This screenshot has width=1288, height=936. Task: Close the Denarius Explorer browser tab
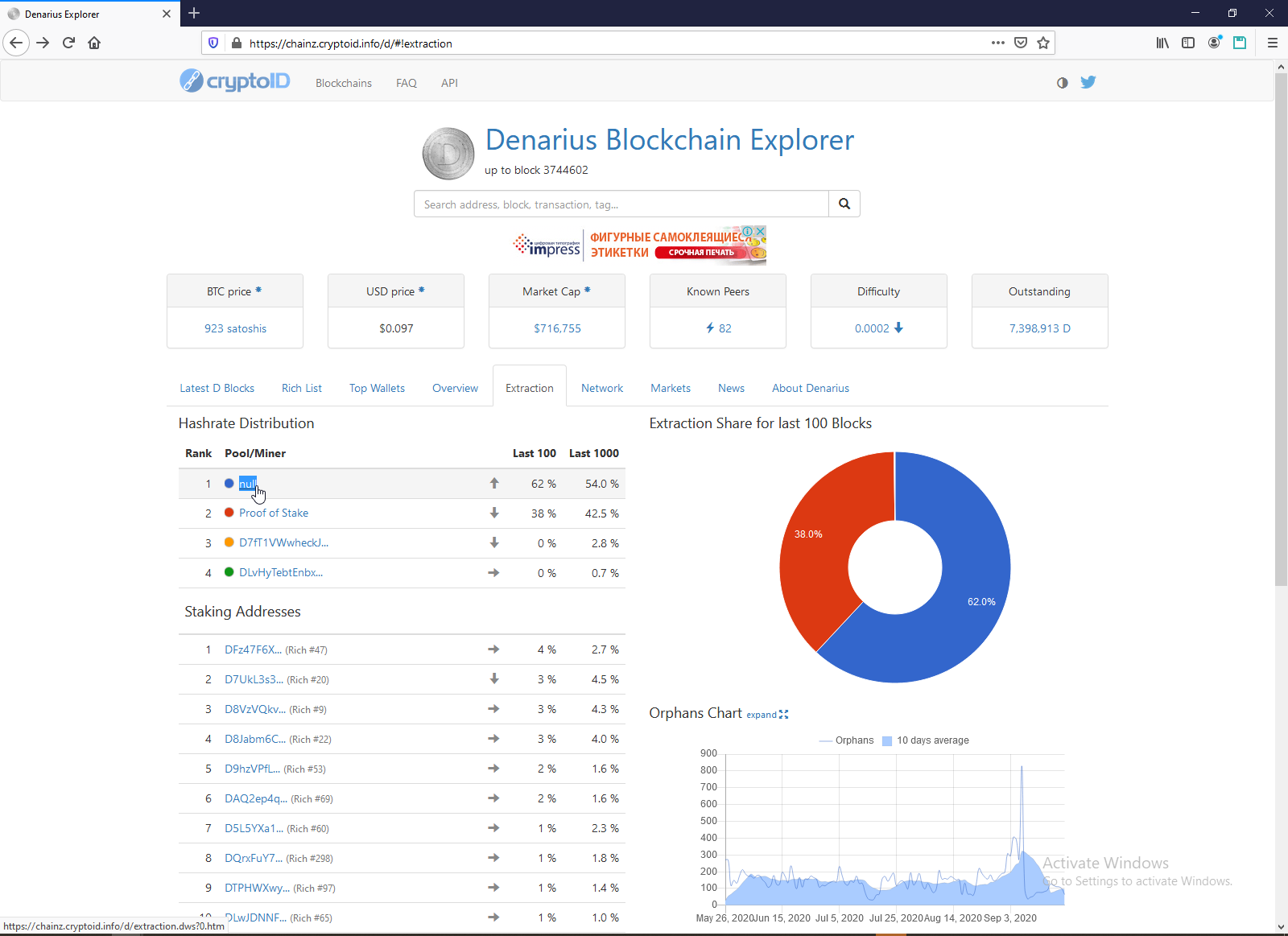coord(167,14)
